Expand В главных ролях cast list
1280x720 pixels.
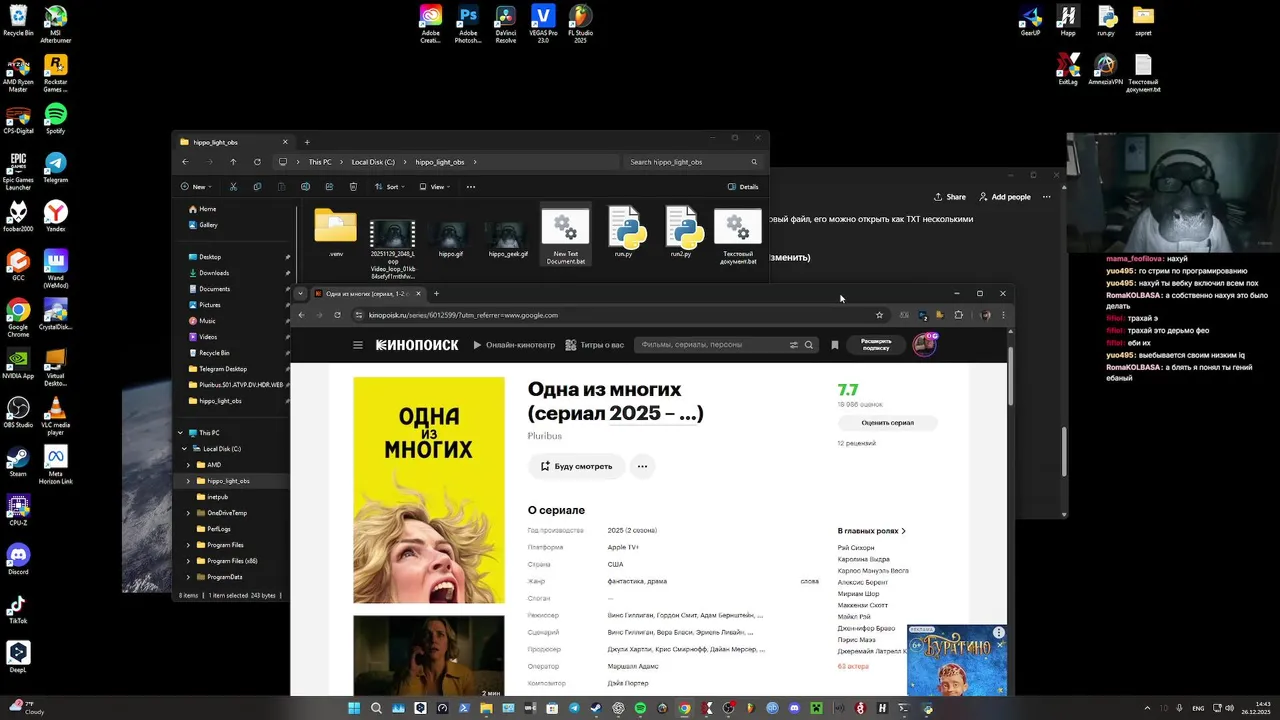[872, 531]
